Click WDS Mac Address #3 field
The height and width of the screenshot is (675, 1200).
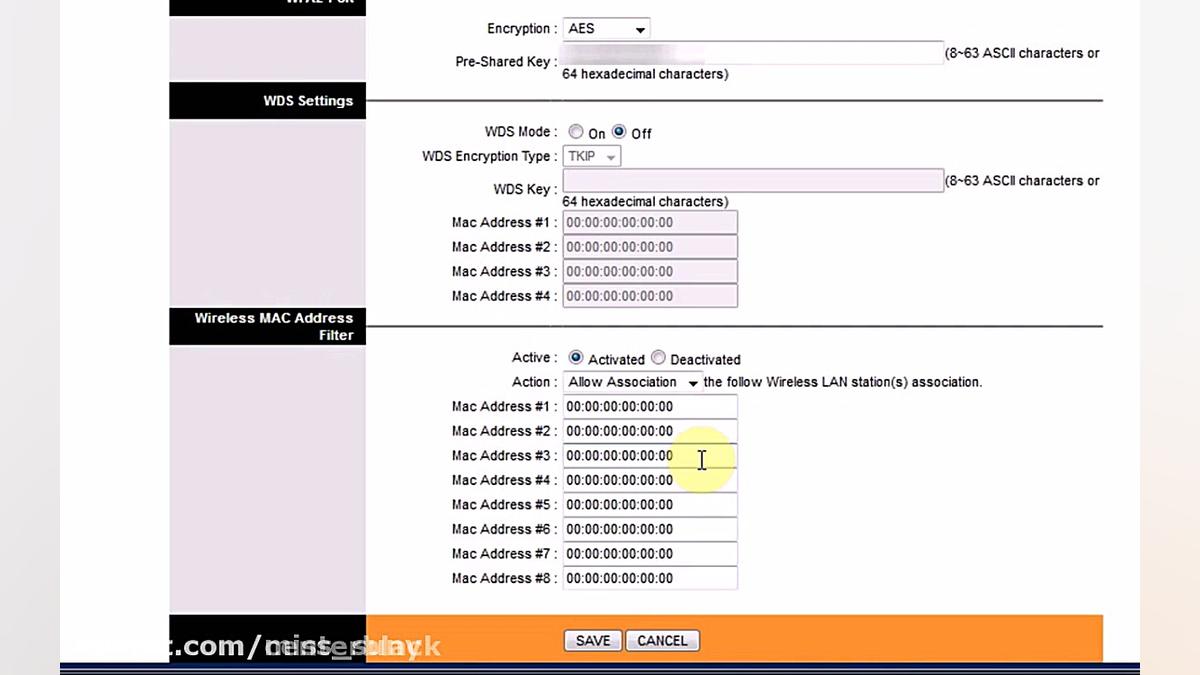click(650, 271)
